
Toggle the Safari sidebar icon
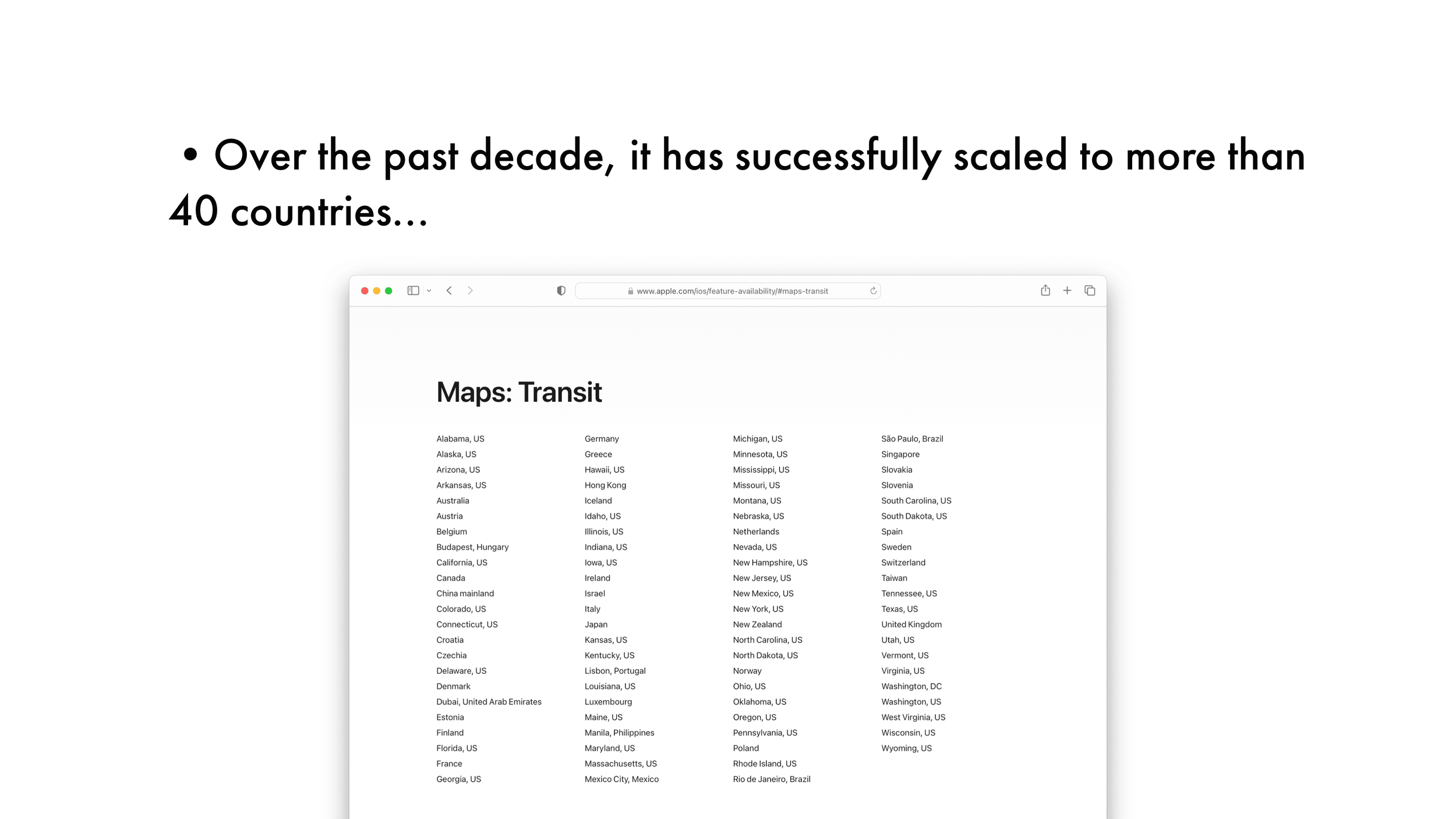[x=413, y=291]
